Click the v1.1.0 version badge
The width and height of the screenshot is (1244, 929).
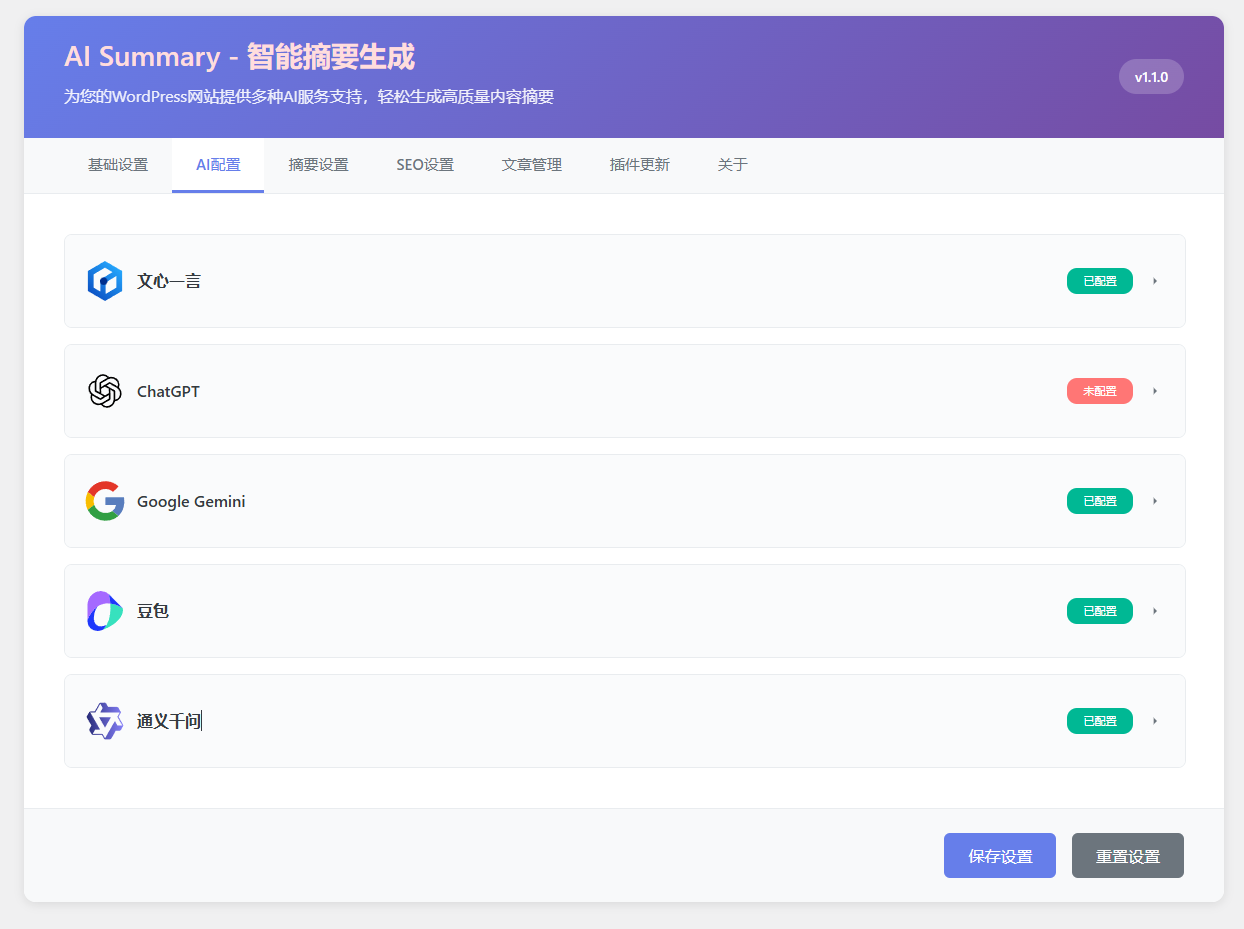pyautogui.click(x=1151, y=76)
